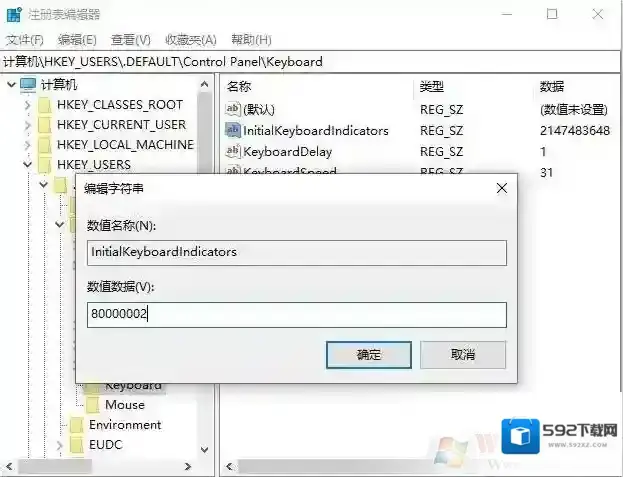Click the tree pane scroll down arrow

coord(206,450)
